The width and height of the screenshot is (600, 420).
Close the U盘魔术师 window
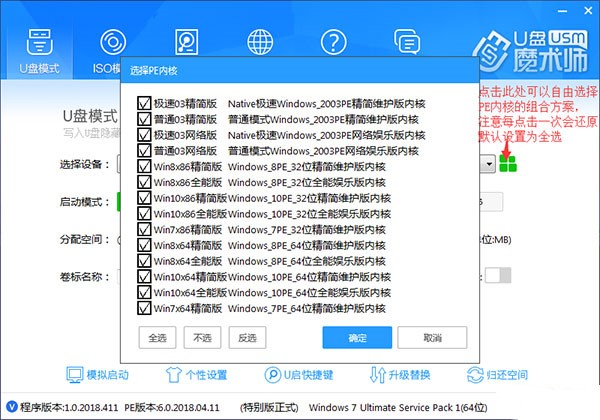click(x=588, y=11)
